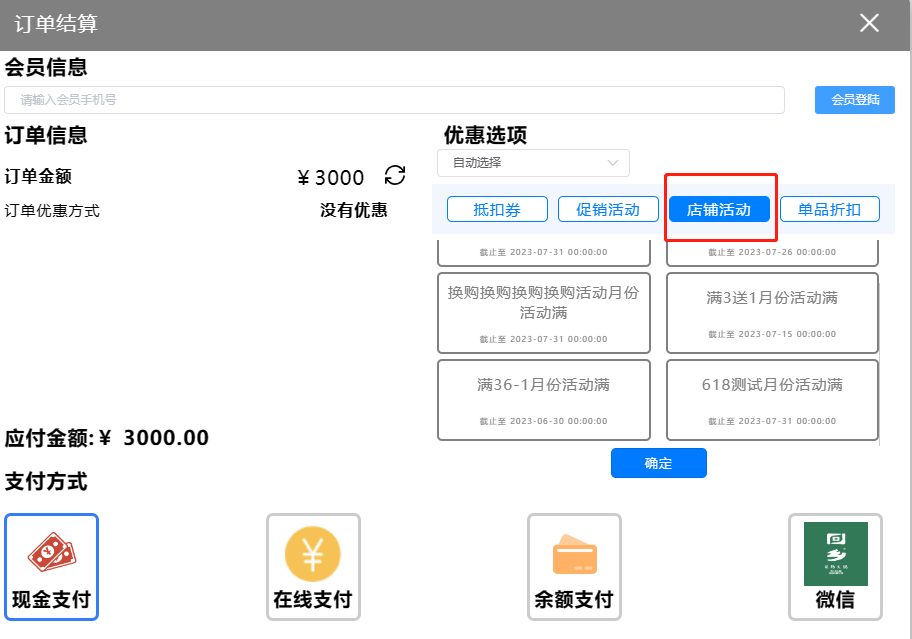Viewport: 912px width, 639px height.
Task: Switch to the 抵扣券 tab
Action: point(497,209)
